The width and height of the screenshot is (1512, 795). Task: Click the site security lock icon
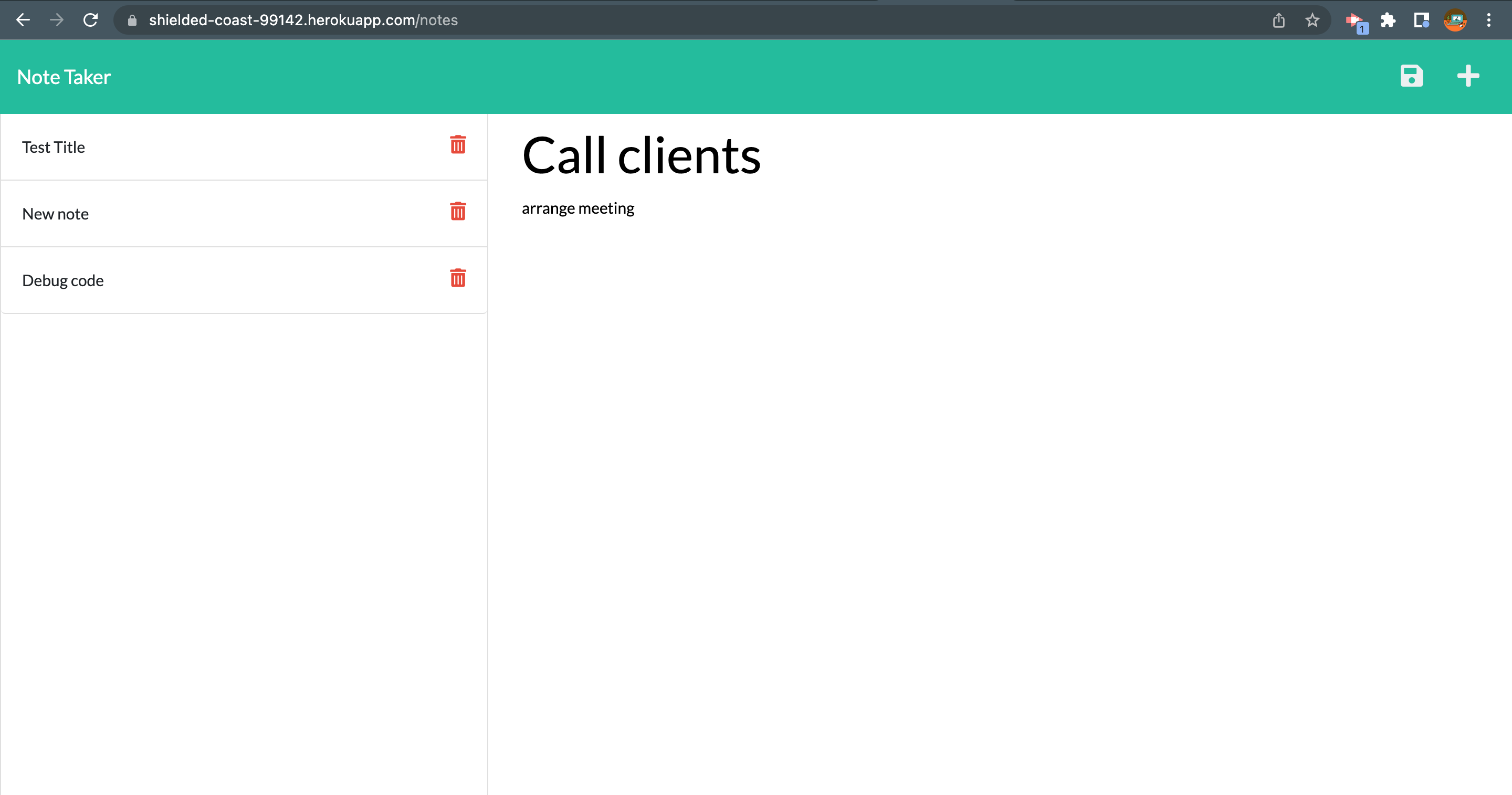[x=133, y=20]
